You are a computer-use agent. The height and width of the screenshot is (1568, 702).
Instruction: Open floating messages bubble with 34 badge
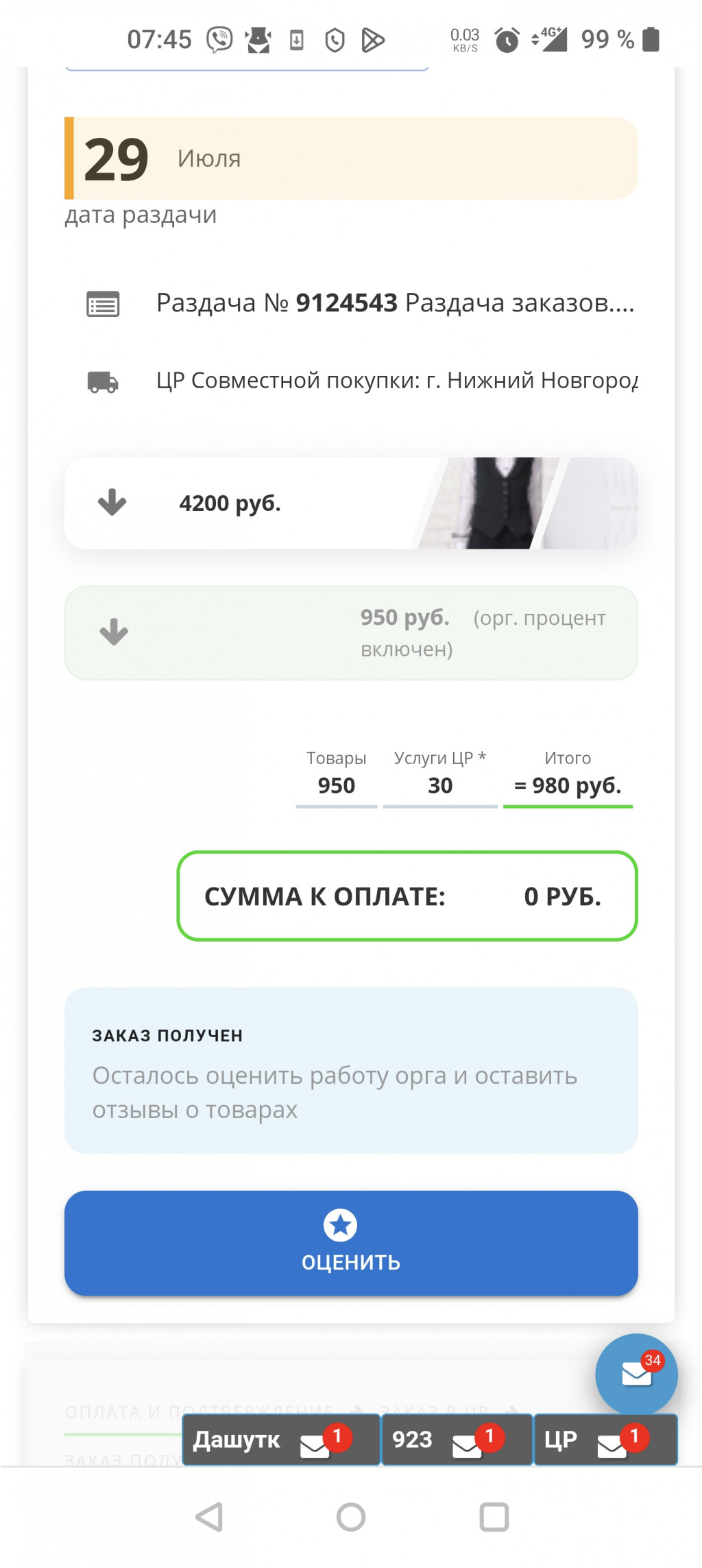click(636, 1375)
